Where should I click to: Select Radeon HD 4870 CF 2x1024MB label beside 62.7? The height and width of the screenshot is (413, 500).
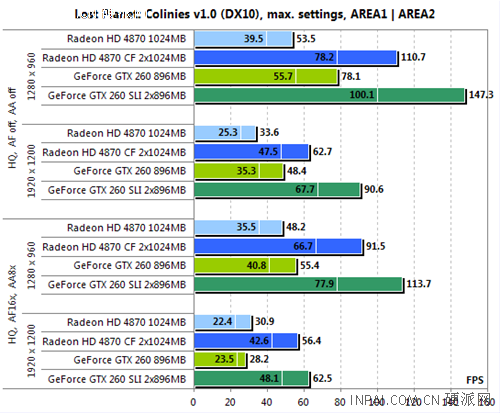[114, 153]
